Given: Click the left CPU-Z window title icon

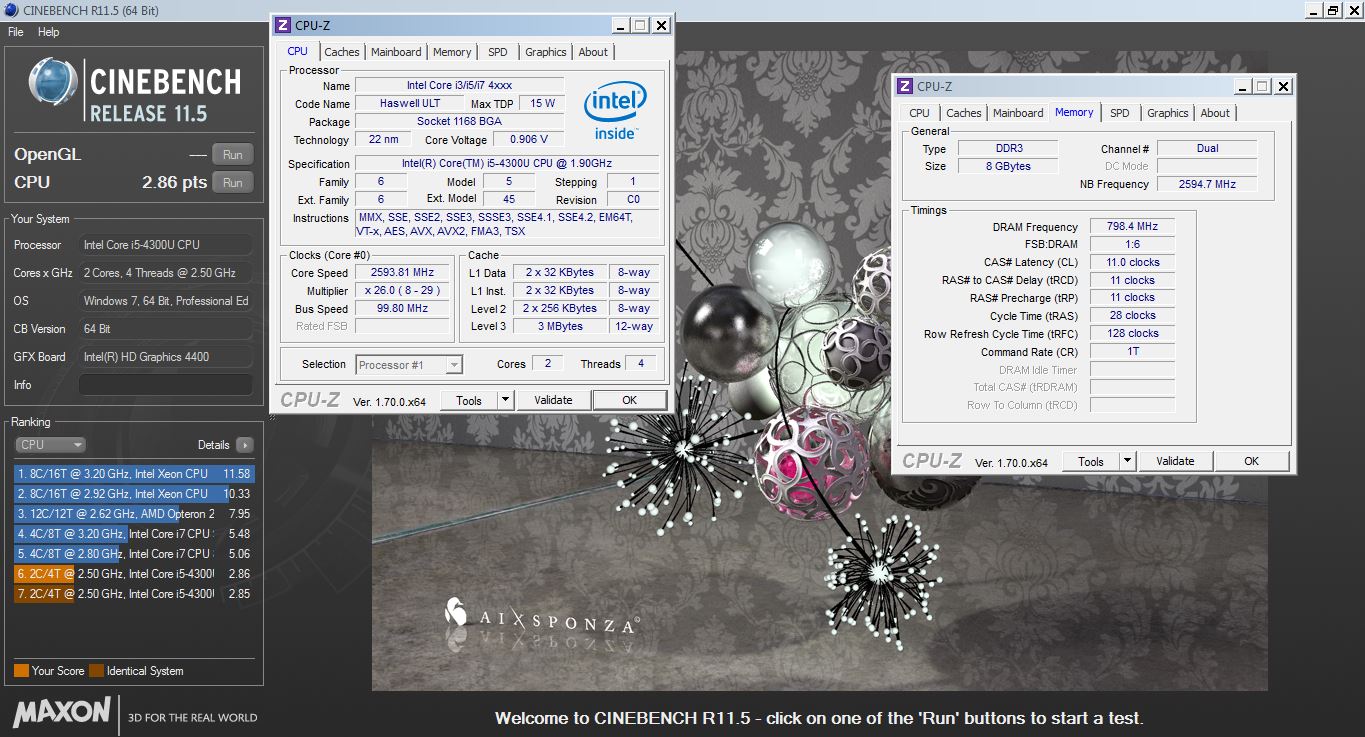Looking at the screenshot, I should [283, 25].
